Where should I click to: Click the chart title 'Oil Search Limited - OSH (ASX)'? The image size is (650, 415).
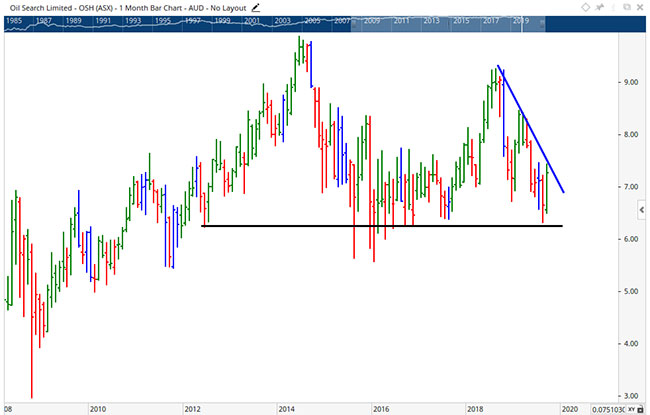tap(61, 8)
